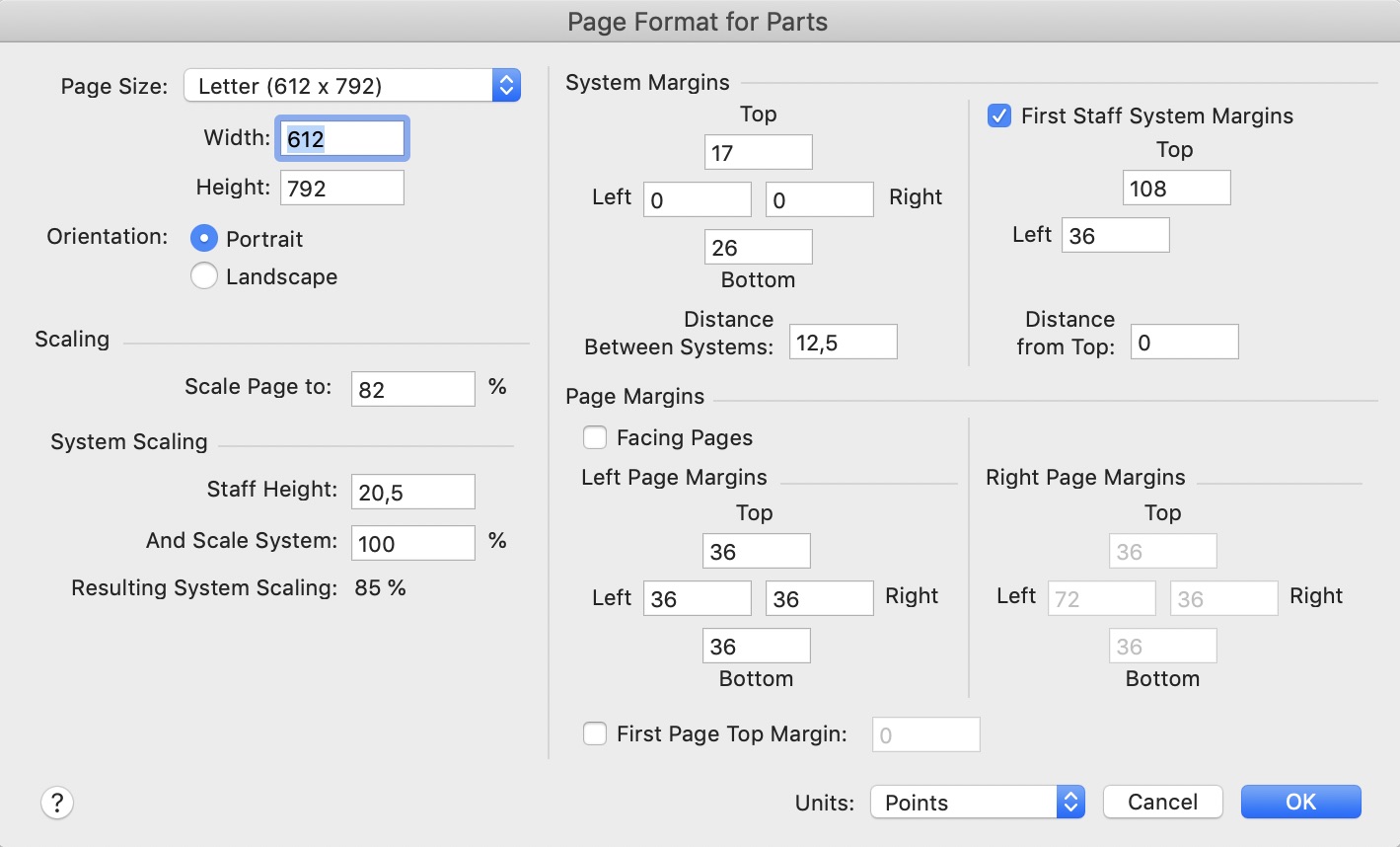
Task: Click the Distance from Top field
Action: [x=1184, y=343]
